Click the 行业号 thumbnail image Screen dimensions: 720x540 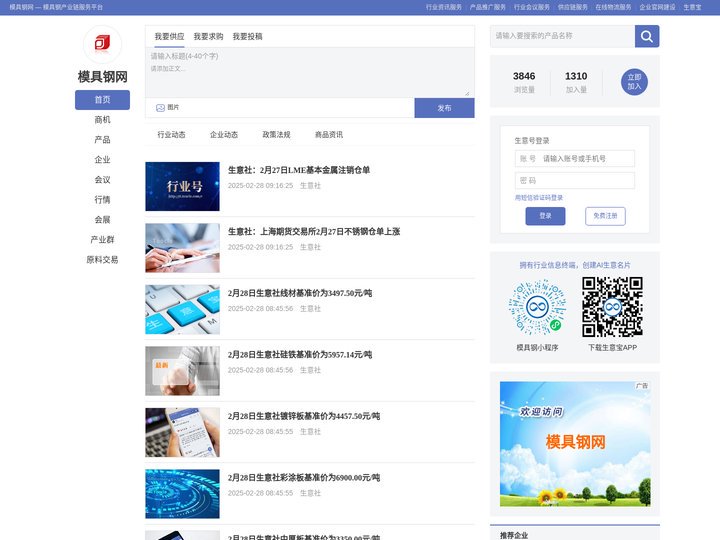182,186
